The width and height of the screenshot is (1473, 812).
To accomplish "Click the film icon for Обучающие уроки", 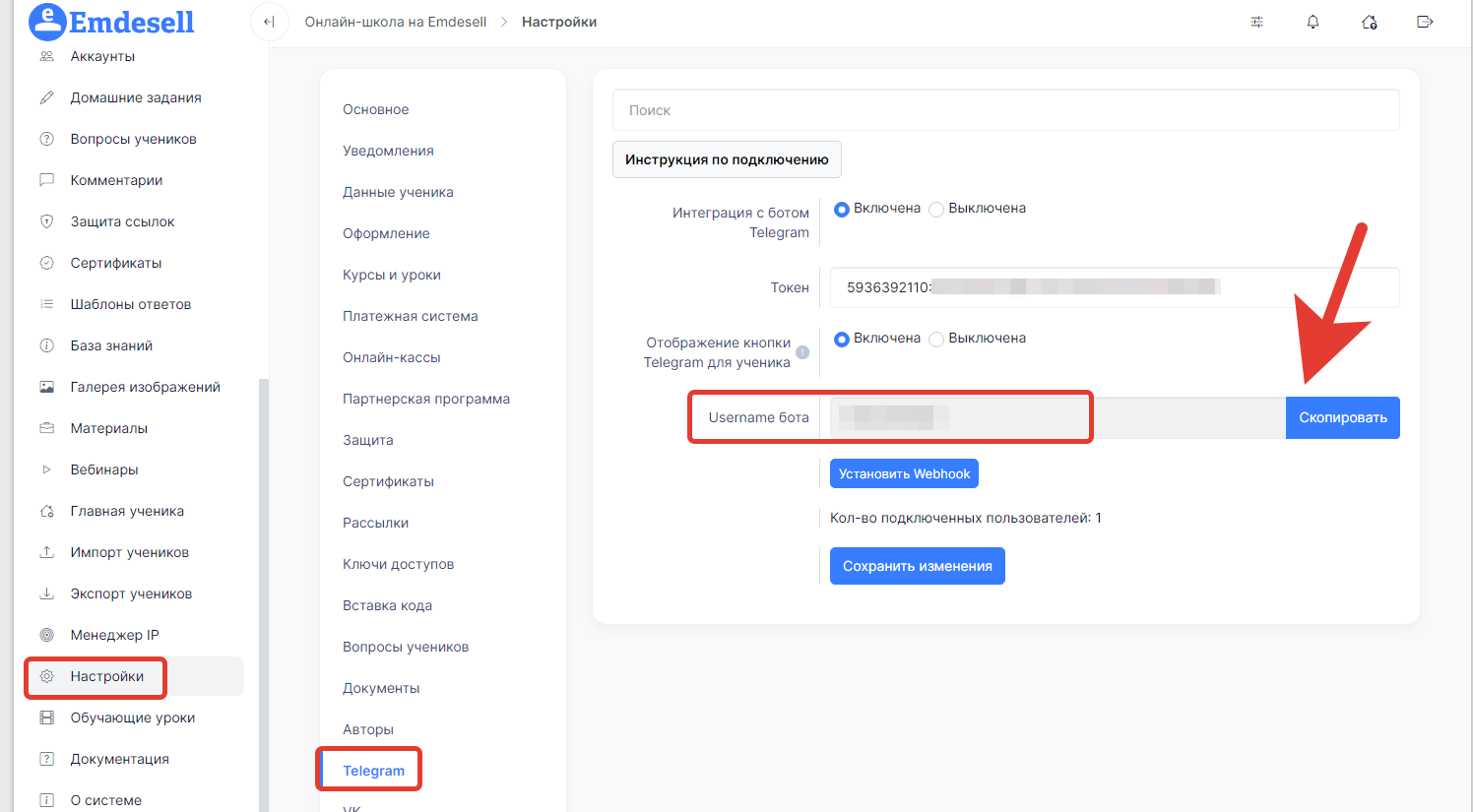I will pos(46,718).
